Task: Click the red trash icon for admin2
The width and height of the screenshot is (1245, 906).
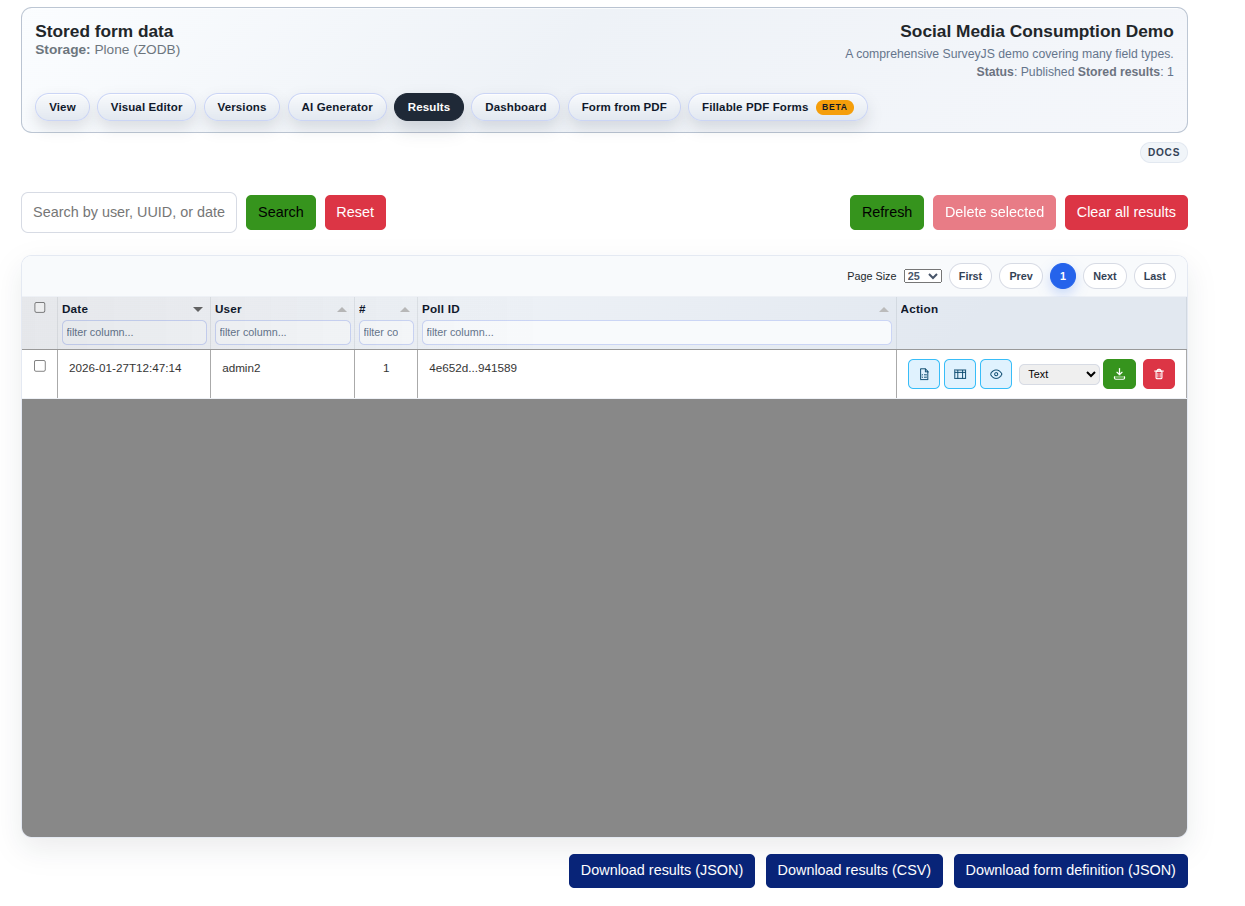Action: coord(1158,374)
